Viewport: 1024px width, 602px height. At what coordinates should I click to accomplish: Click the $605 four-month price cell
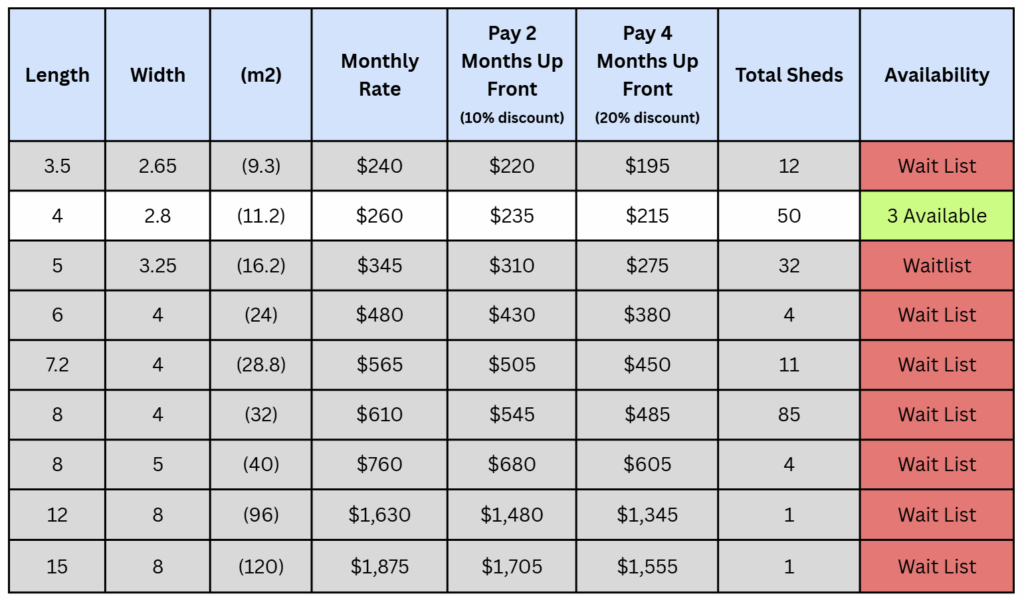(647, 465)
